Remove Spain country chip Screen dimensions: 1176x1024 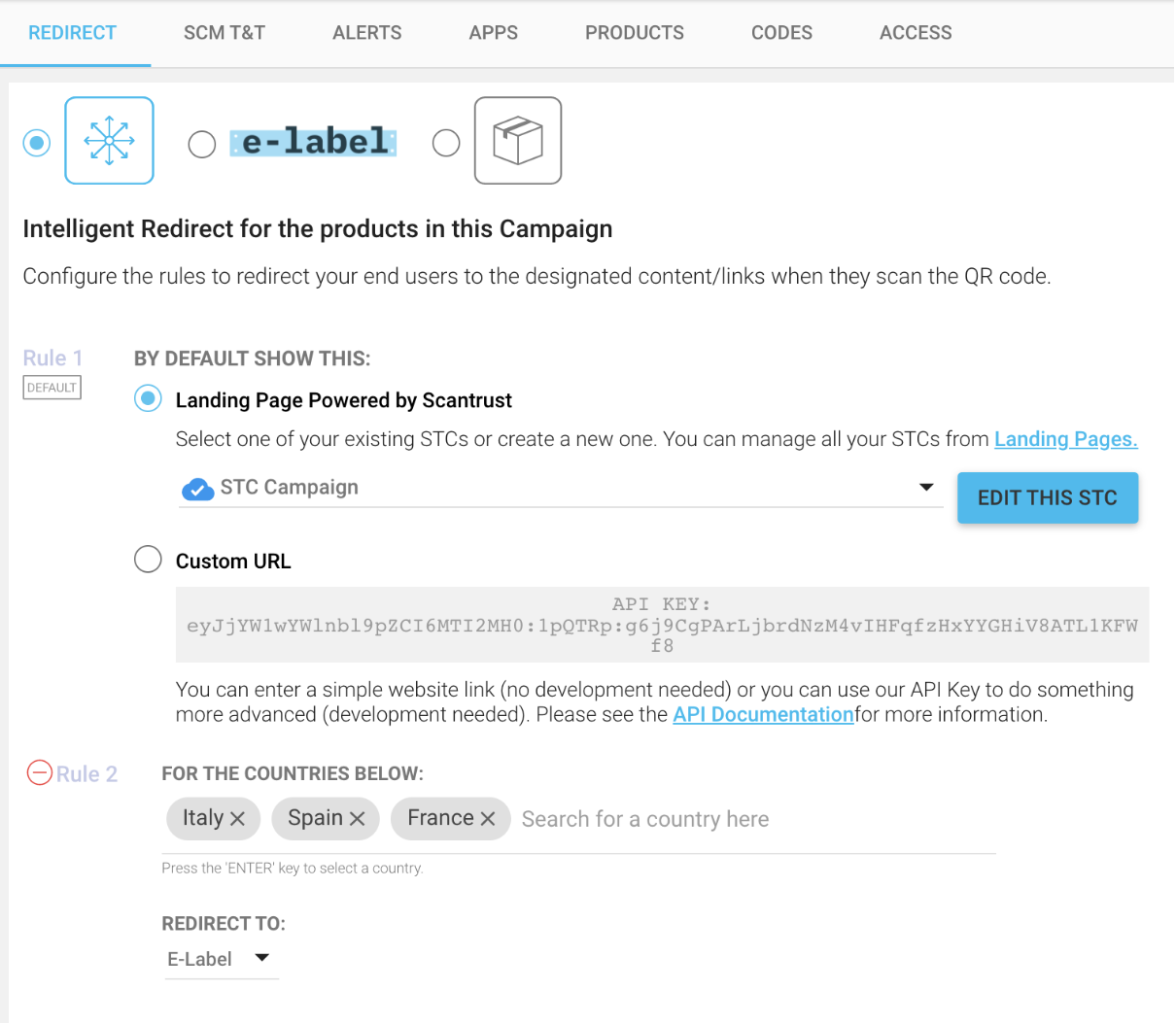tap(357, 819)
